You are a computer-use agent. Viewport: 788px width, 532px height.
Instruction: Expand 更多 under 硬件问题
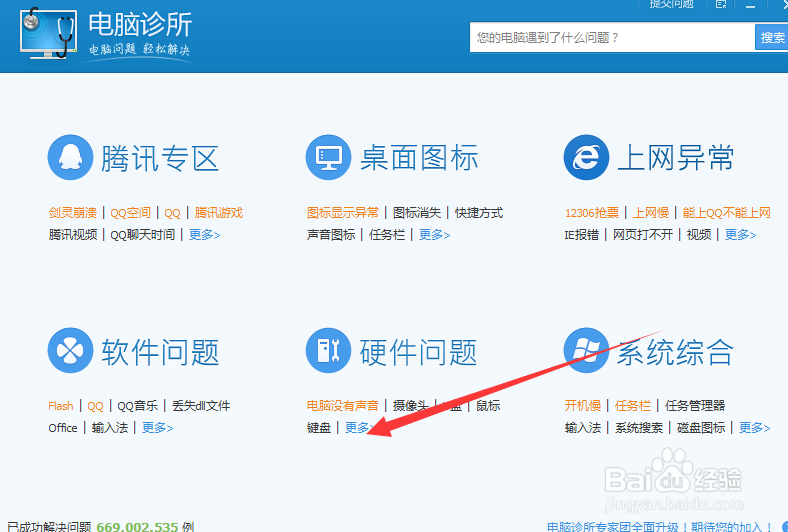pos(359,428)
